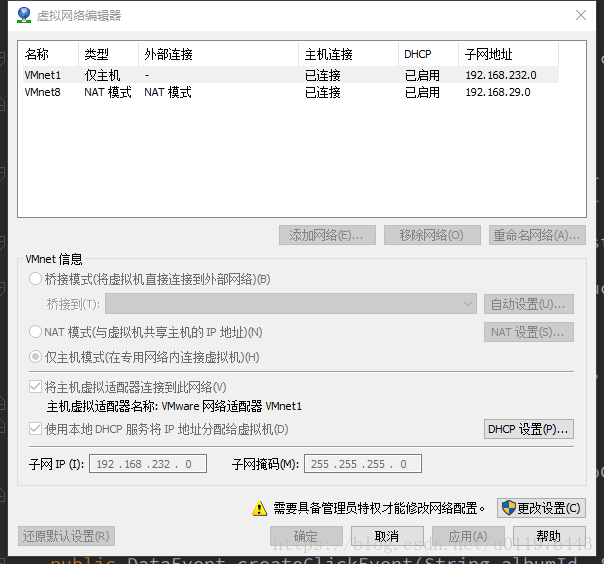Click the 子网 IP input field
Image resolution: width=604 pixels, height=564 pixels.
point(148,463)
